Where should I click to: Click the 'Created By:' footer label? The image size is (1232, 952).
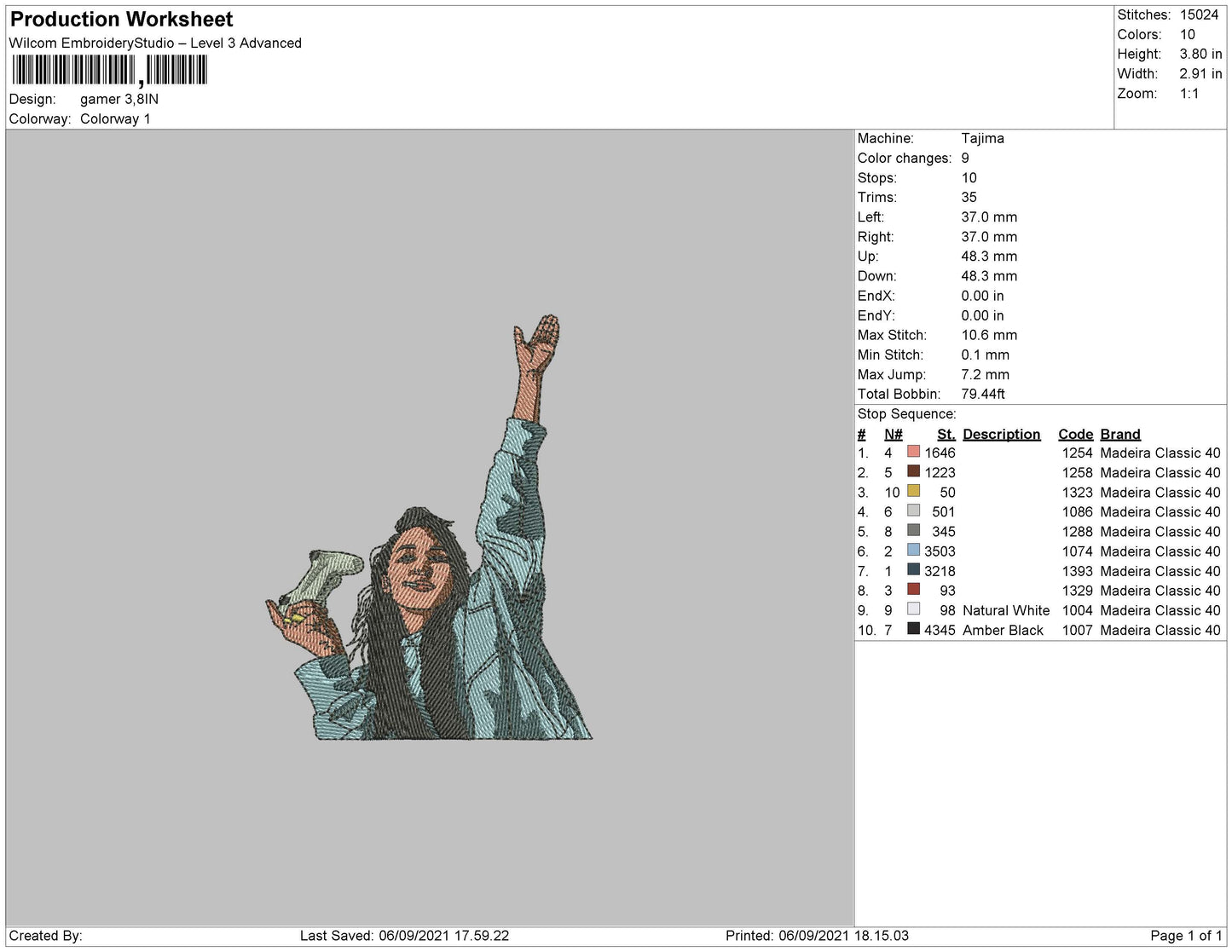pyautogui.click(x=45, y=935)
